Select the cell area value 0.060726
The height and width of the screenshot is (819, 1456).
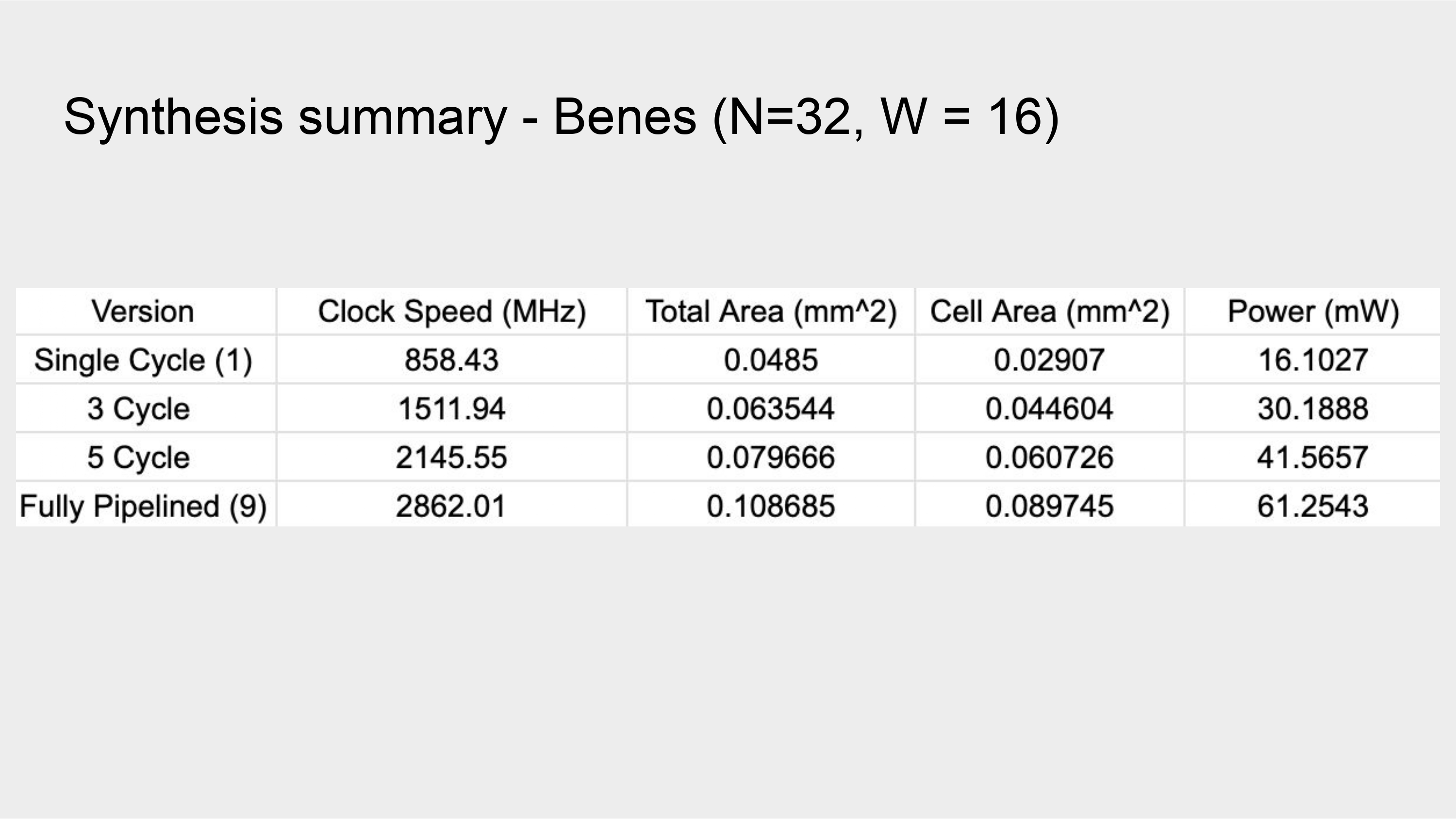(1050, 457)
